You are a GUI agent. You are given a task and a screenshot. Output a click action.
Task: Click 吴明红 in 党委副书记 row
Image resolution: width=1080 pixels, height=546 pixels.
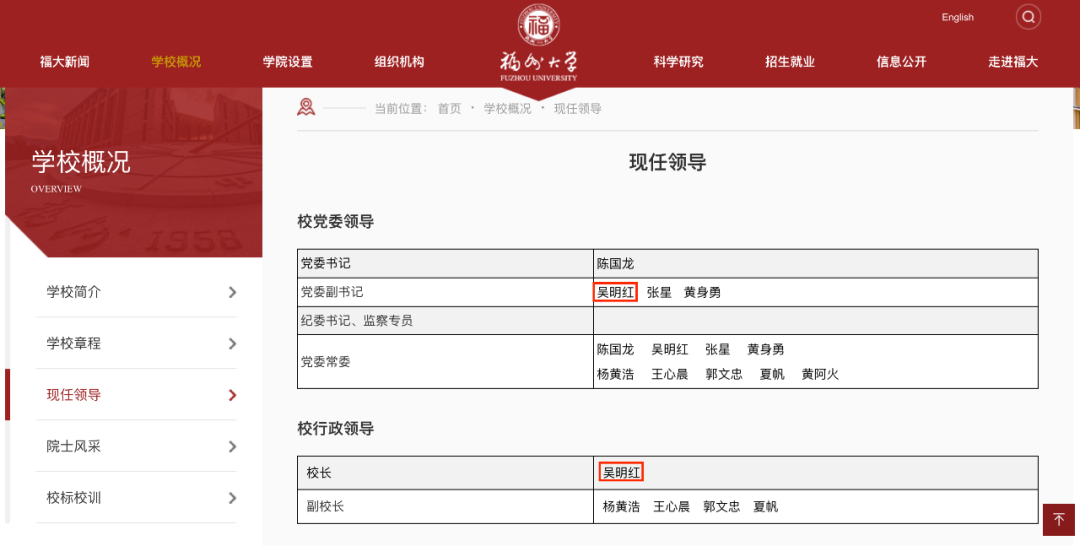click(x=616, y=293)
